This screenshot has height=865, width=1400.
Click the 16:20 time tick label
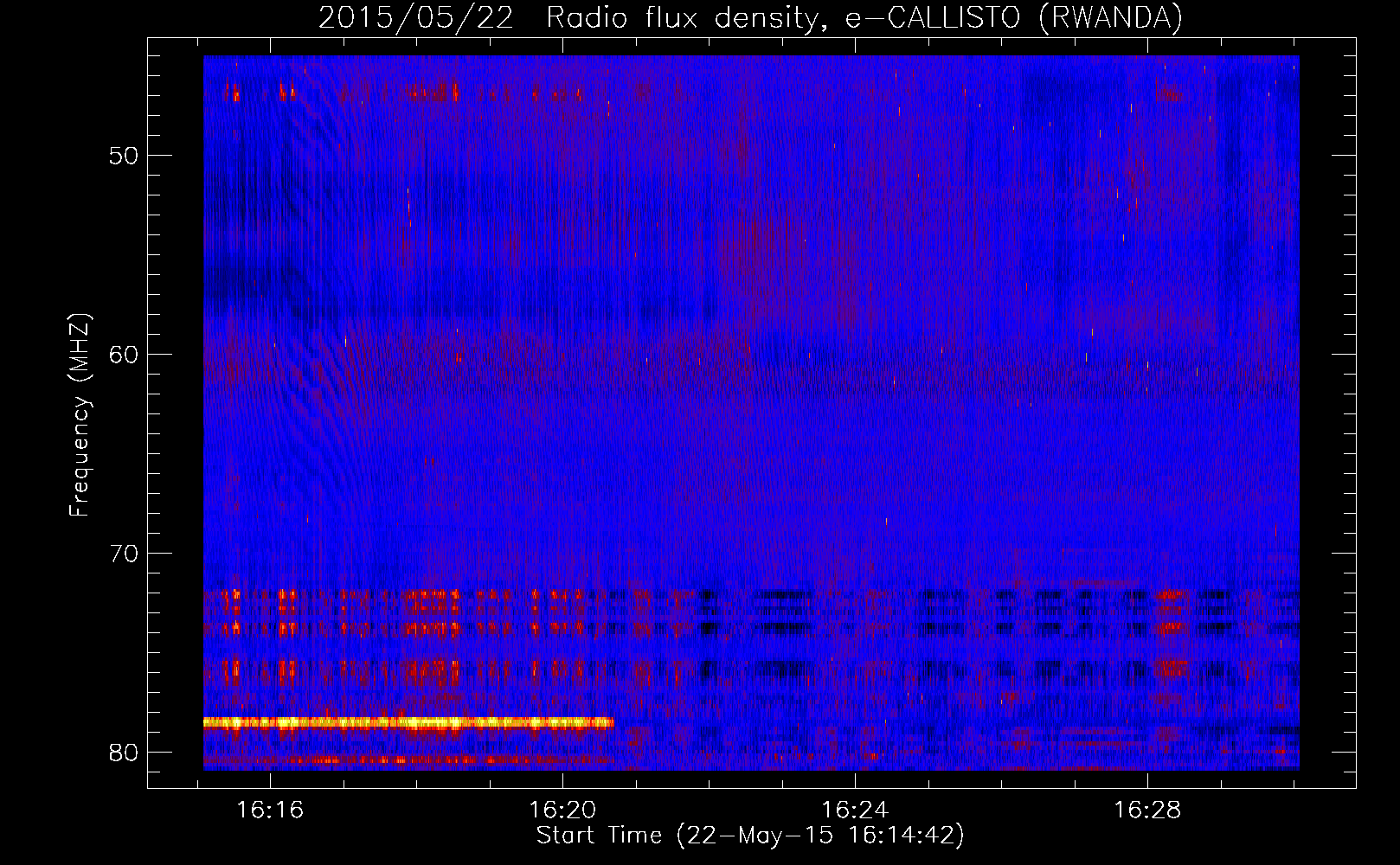(563, 811)
